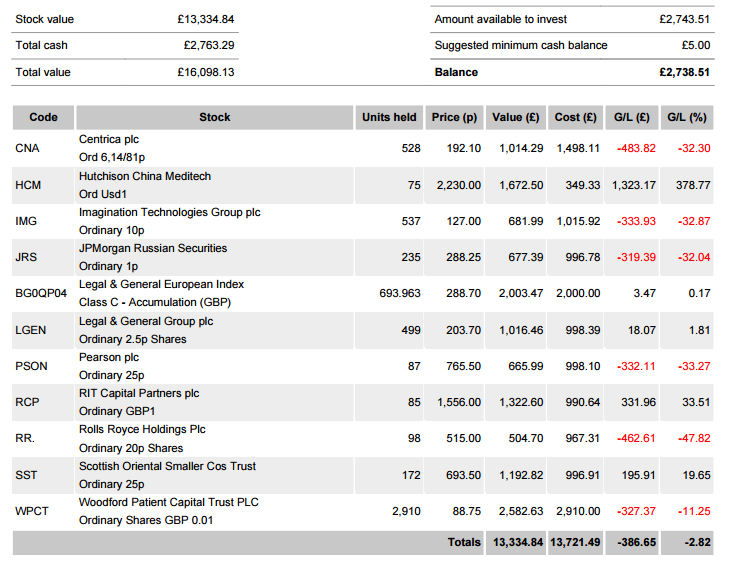Click the Stock column header
The width and height of the screenshot is (730, 569).
215,117
